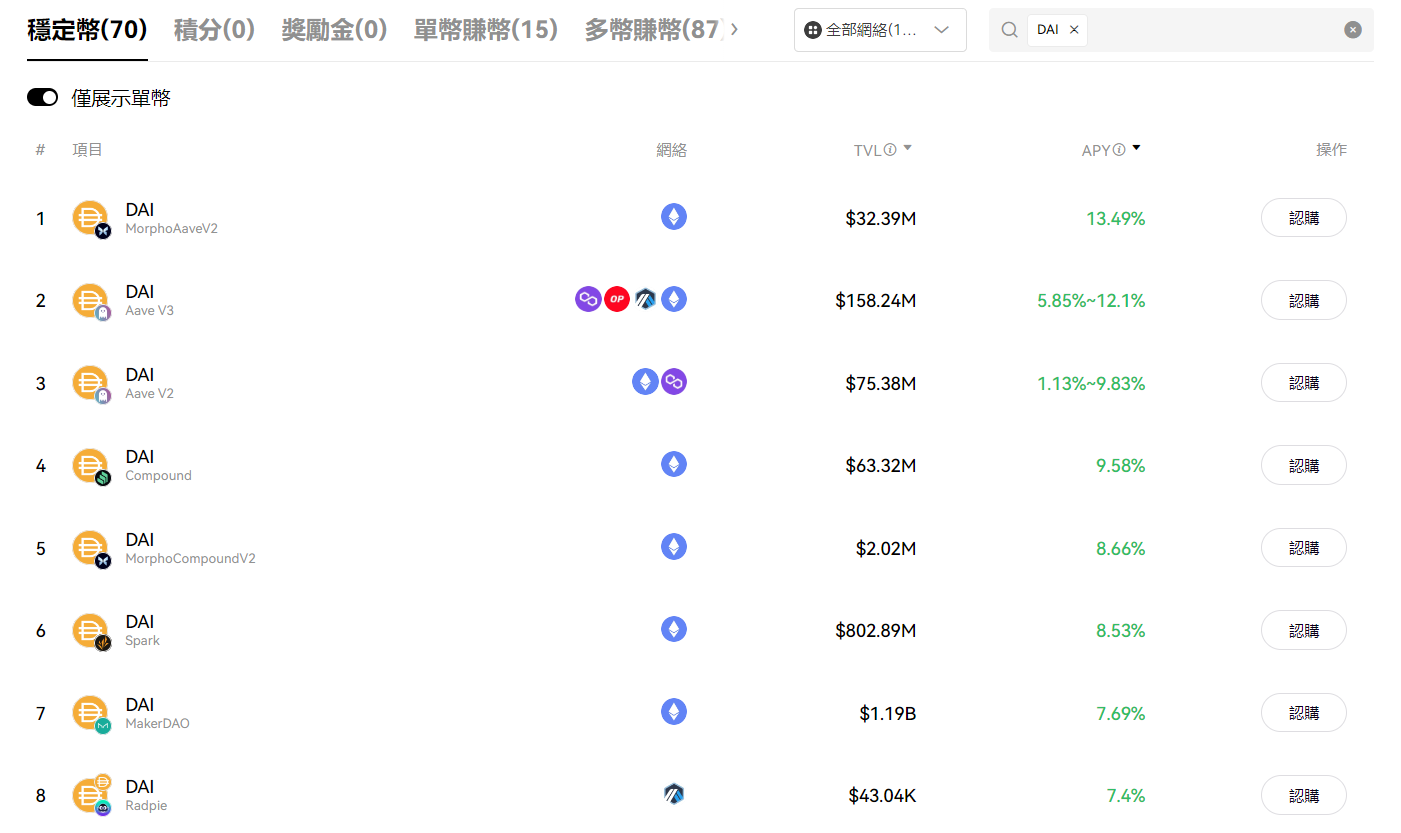Switch to the 獎勵金(0) tab
Viewport: 1401px width, 833px height.
point(334,30)
